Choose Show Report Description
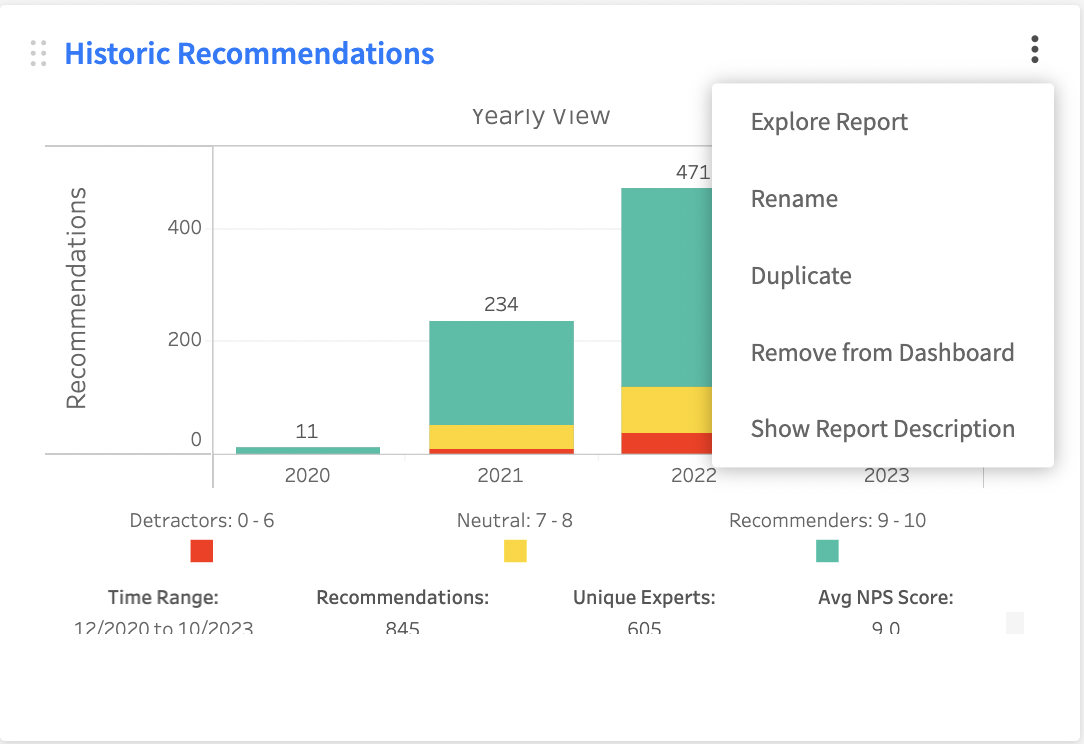The width and height of the screenshot is (1084, 744). 883,429
